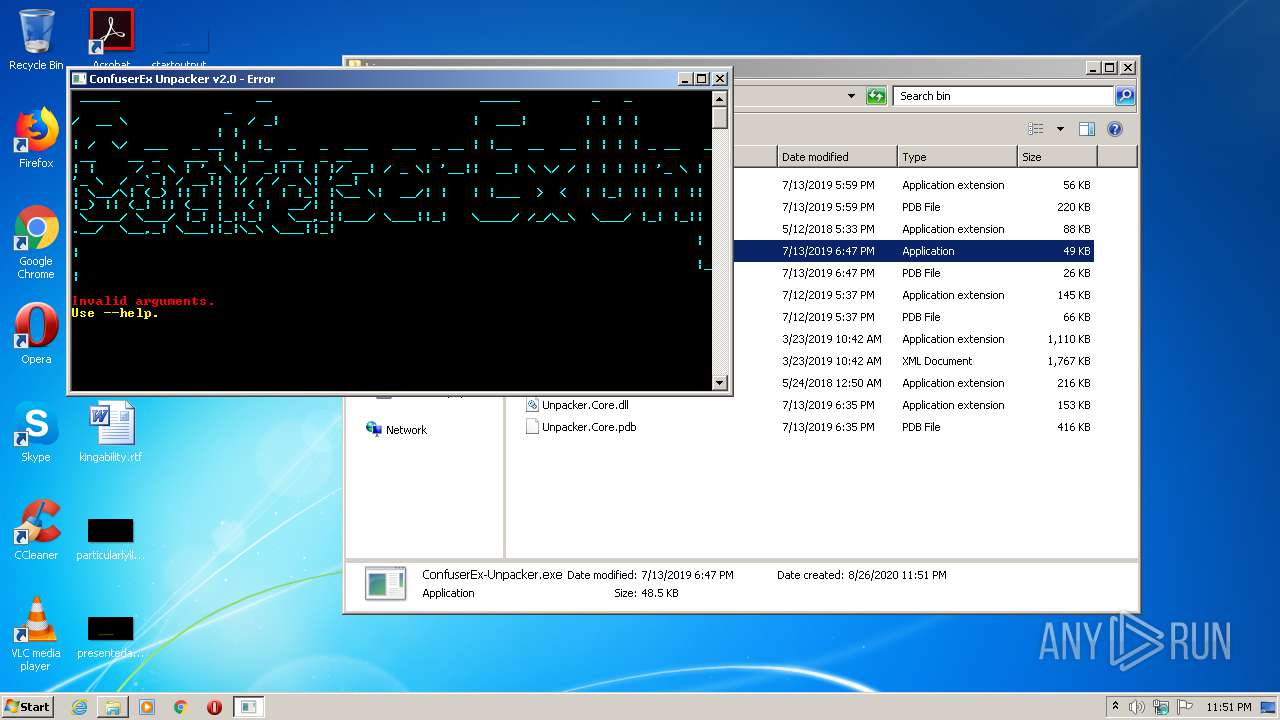This screenshot has height=720, width=1280.
Task: Select the Network item icon in navigation pane
Action: (374, 429)
